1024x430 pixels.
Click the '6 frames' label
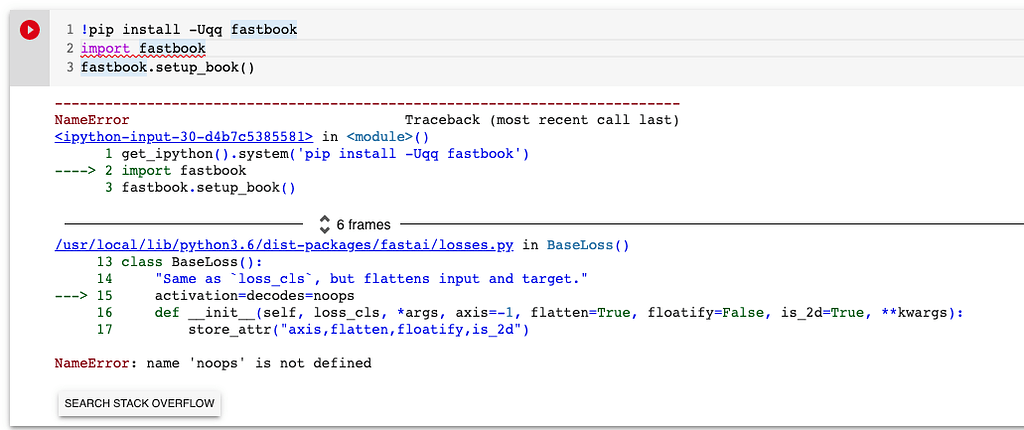pos(363,224)
